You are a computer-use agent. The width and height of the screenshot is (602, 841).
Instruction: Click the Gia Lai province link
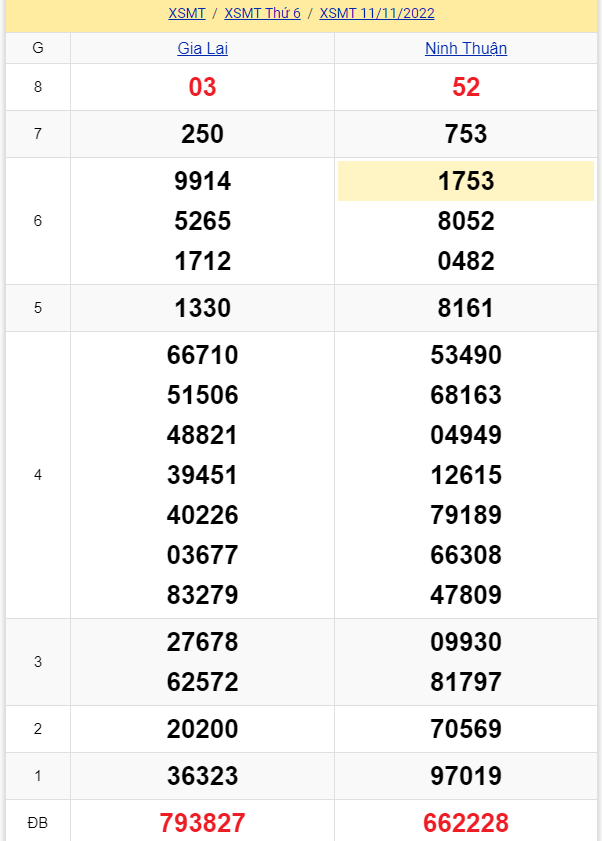pyautogui.click(x=202, y=48)
